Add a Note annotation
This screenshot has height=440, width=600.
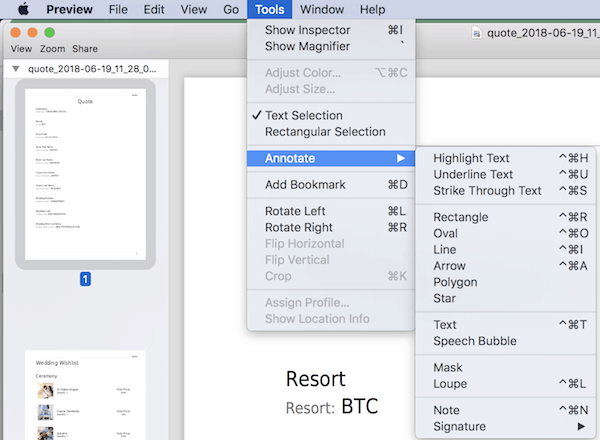point(506,410)
